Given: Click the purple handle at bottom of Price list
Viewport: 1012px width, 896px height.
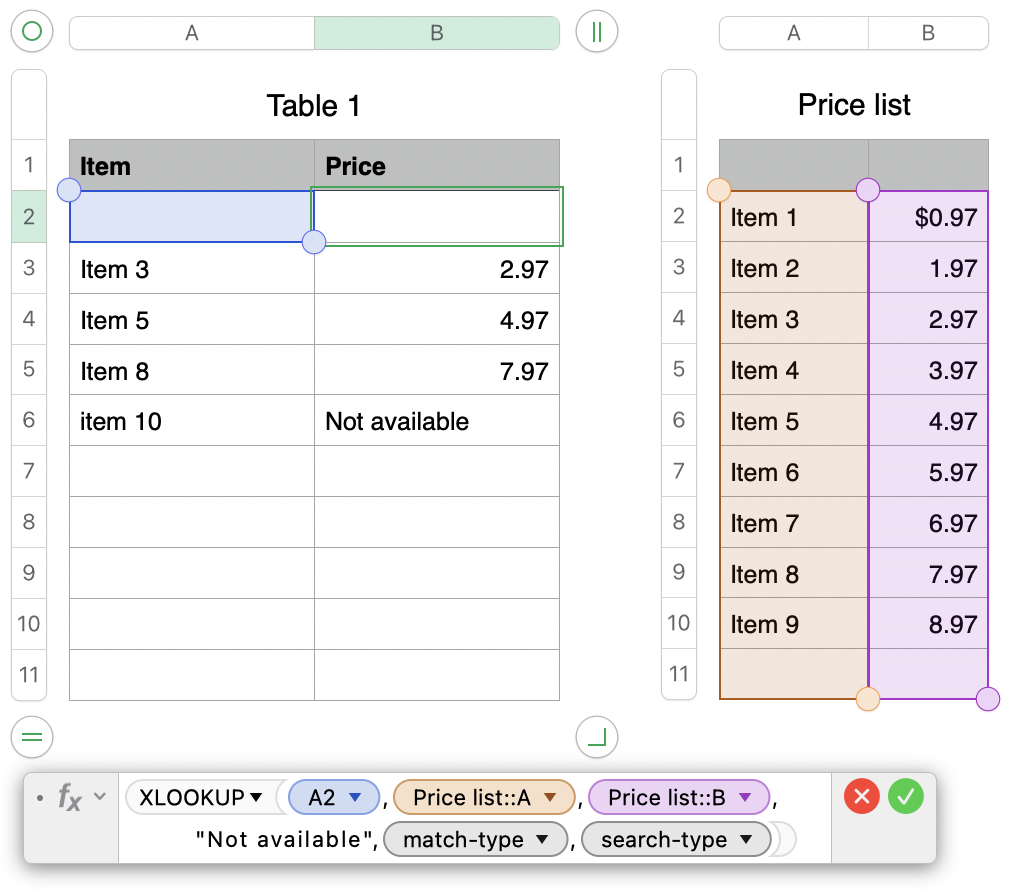Looking at the screenshot, I should tap(988, 699).
